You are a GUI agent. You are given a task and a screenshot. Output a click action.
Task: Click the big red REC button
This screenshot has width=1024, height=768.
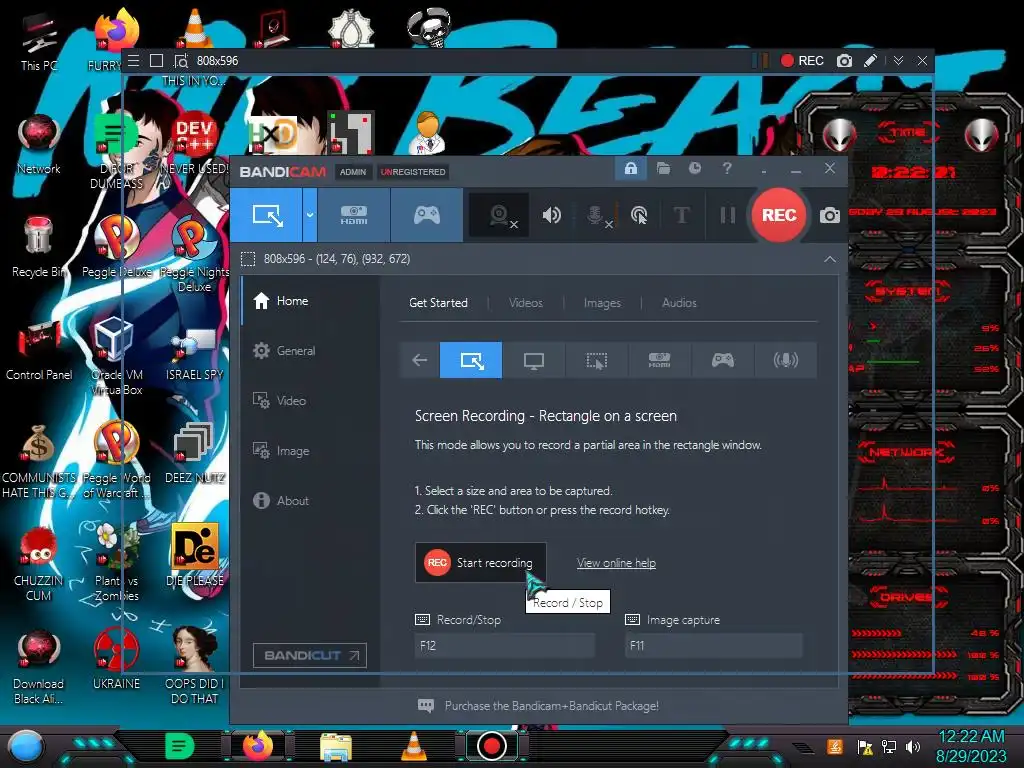point(778,215)
